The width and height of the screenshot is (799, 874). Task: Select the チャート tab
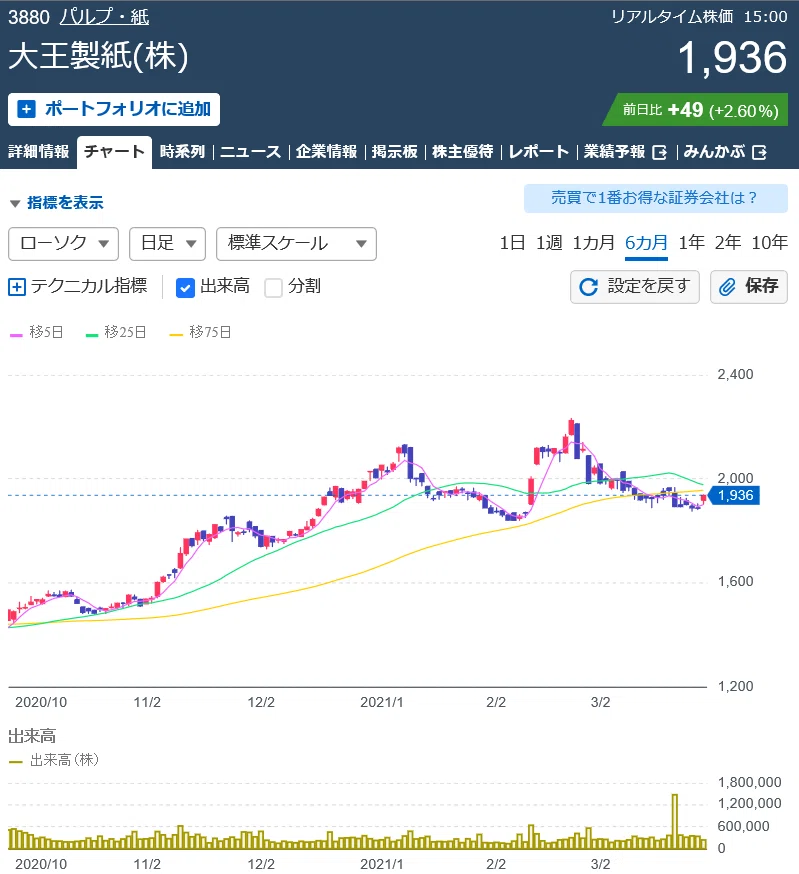coord(114,152)
